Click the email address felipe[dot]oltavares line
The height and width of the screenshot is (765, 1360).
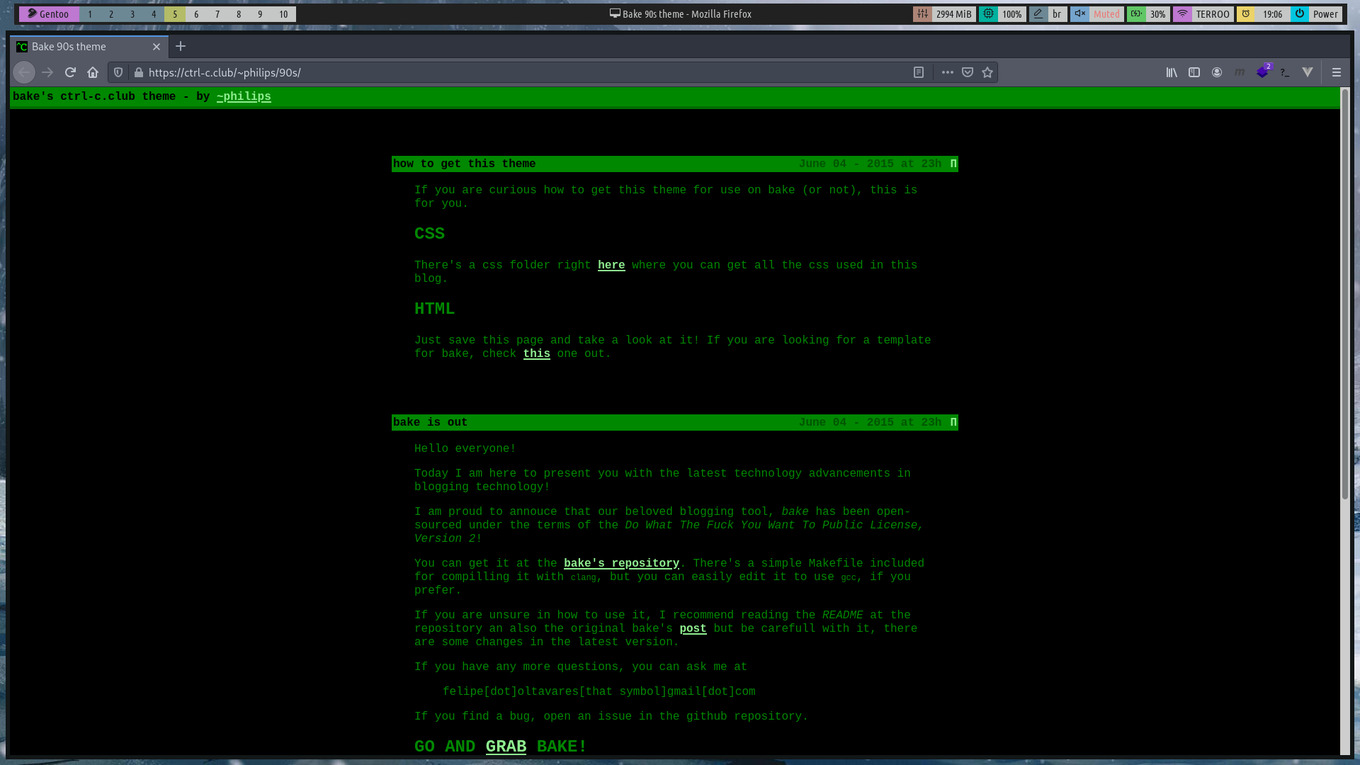coord(599,691)
